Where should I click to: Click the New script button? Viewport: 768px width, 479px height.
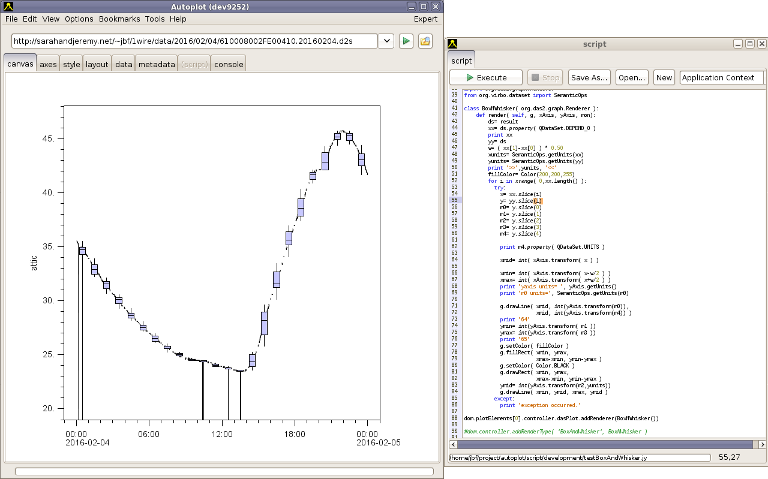pos(664,77)
